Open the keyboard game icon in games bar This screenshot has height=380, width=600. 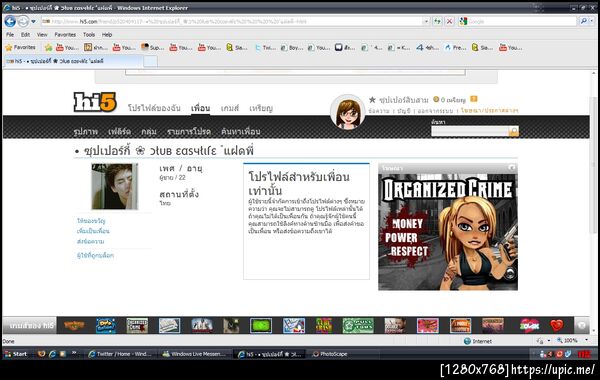point(170,326)
